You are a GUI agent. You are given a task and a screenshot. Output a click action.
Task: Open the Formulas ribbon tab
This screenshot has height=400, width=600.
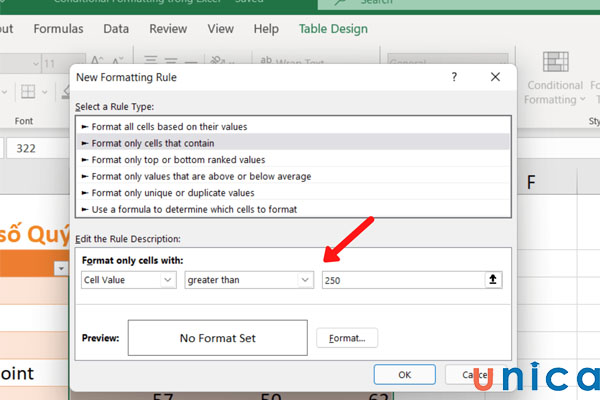pos(58,29)
